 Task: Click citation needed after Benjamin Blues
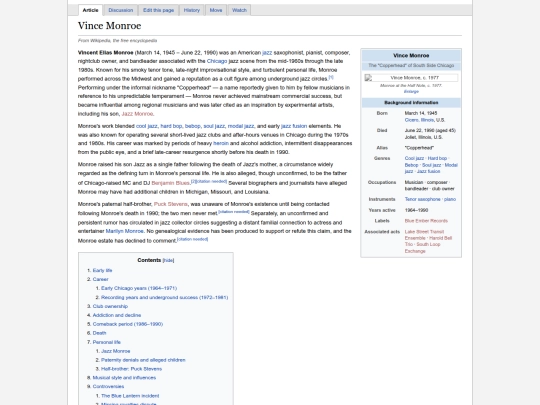pos(211,181)
